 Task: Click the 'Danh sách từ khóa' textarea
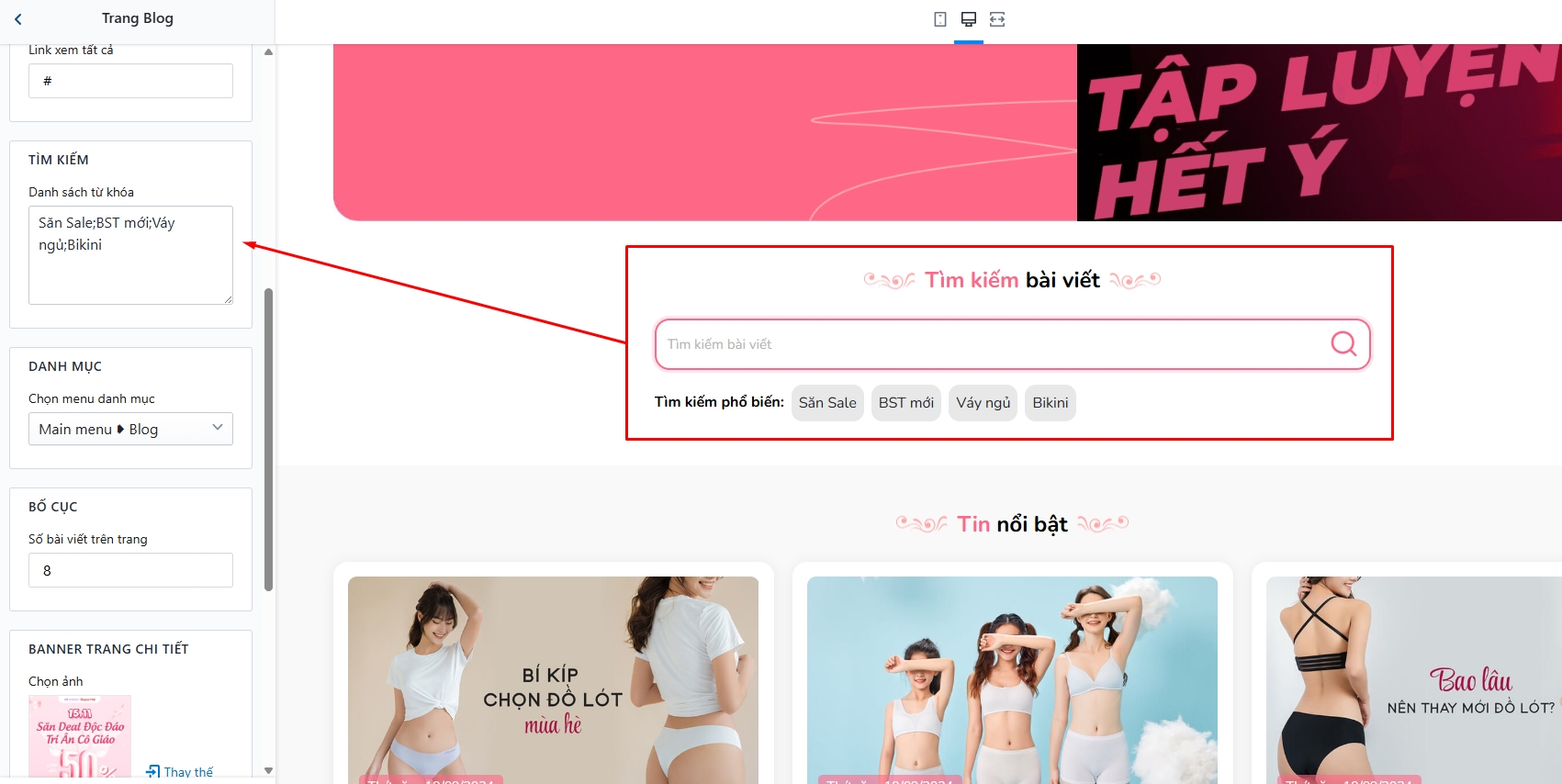[130, 255]
